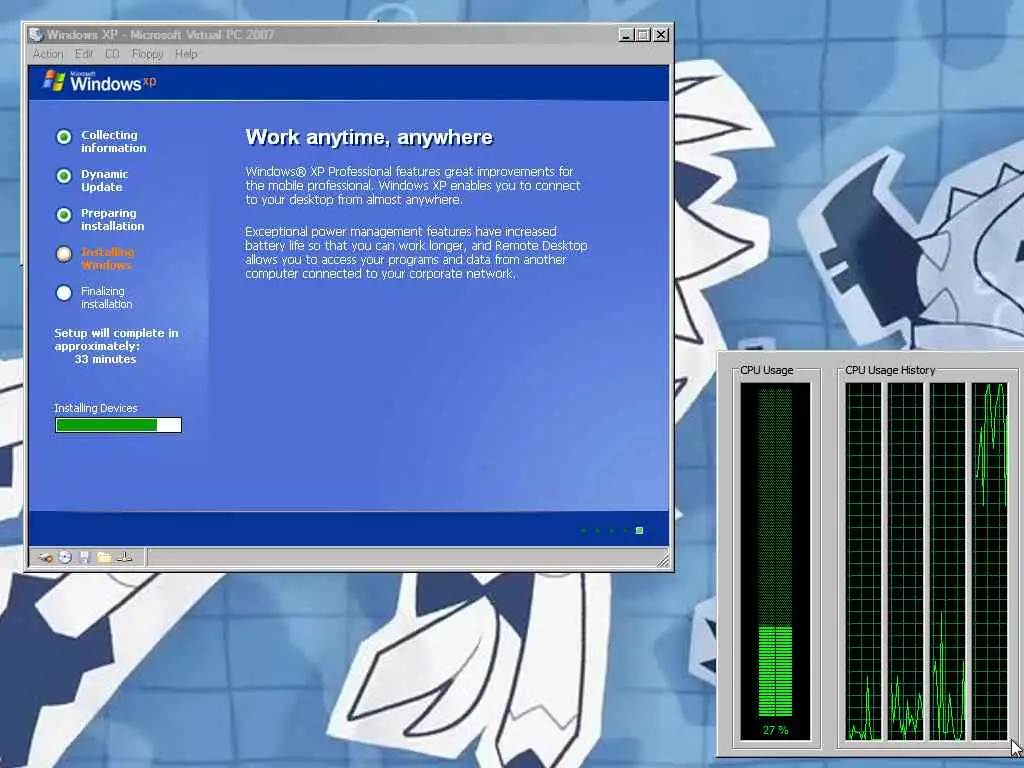Viewport: 1024px width, 768px height.
Task: Click the Collecting information step indicator
Action: coord(63,136)
